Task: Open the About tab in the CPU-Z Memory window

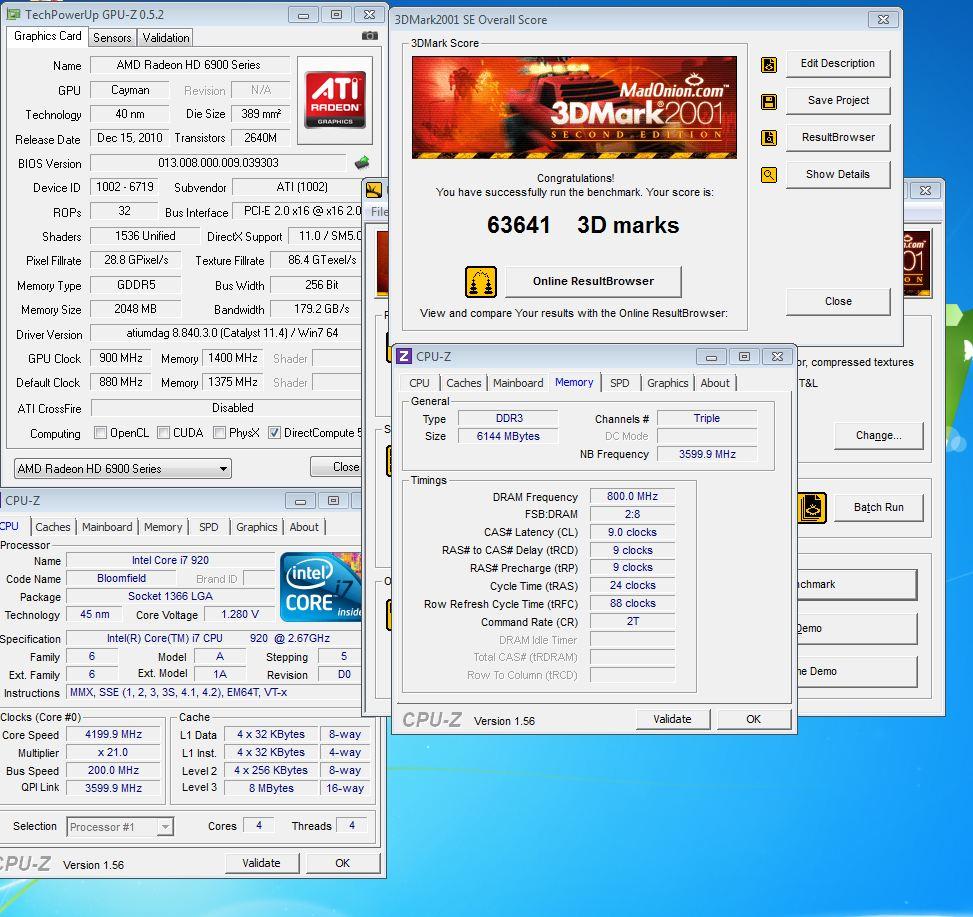Action: click(715, 383)
